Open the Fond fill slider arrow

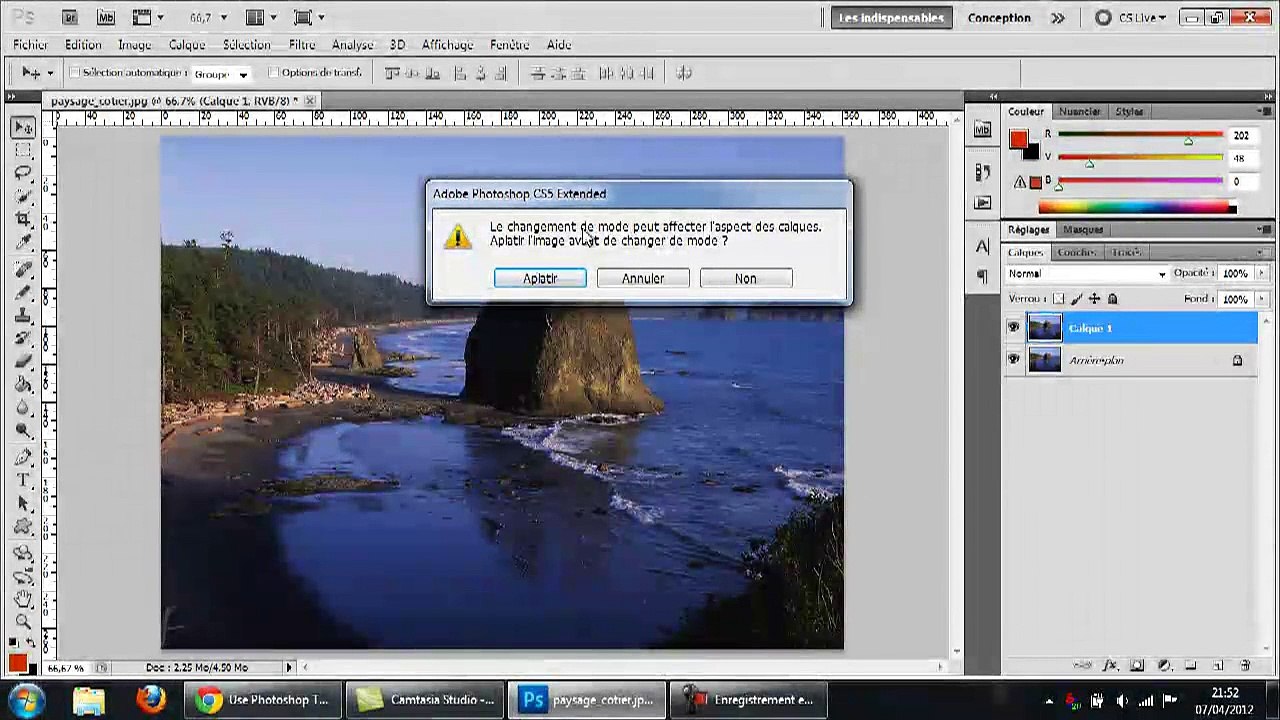point(1261,299)
